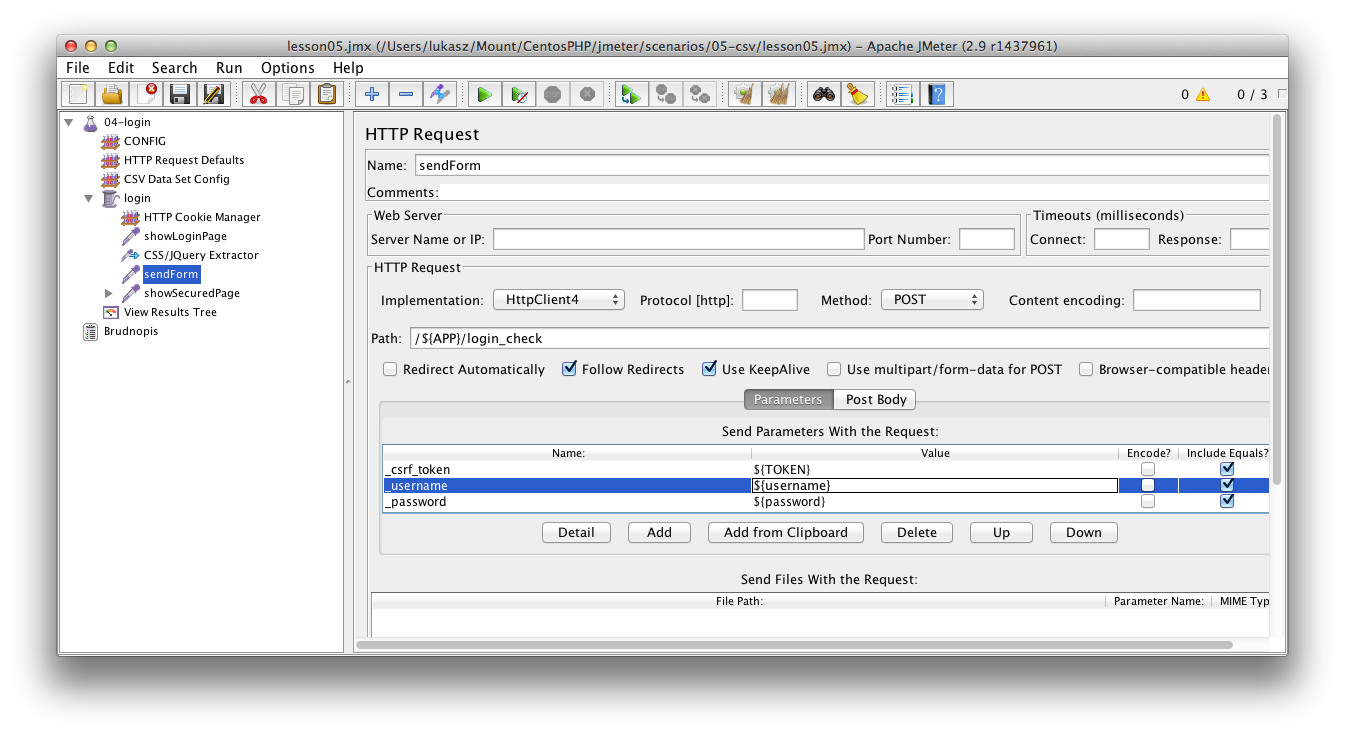Start the test with green play icon
The height and width of the screenshot is (735, 1345).
tap(484, 94)
